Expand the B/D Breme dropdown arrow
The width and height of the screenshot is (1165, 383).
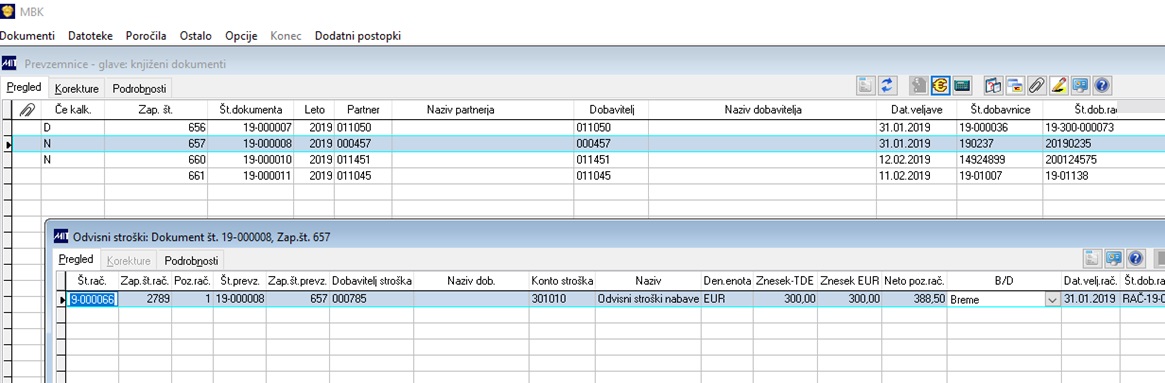click(x=1052, y=299)
